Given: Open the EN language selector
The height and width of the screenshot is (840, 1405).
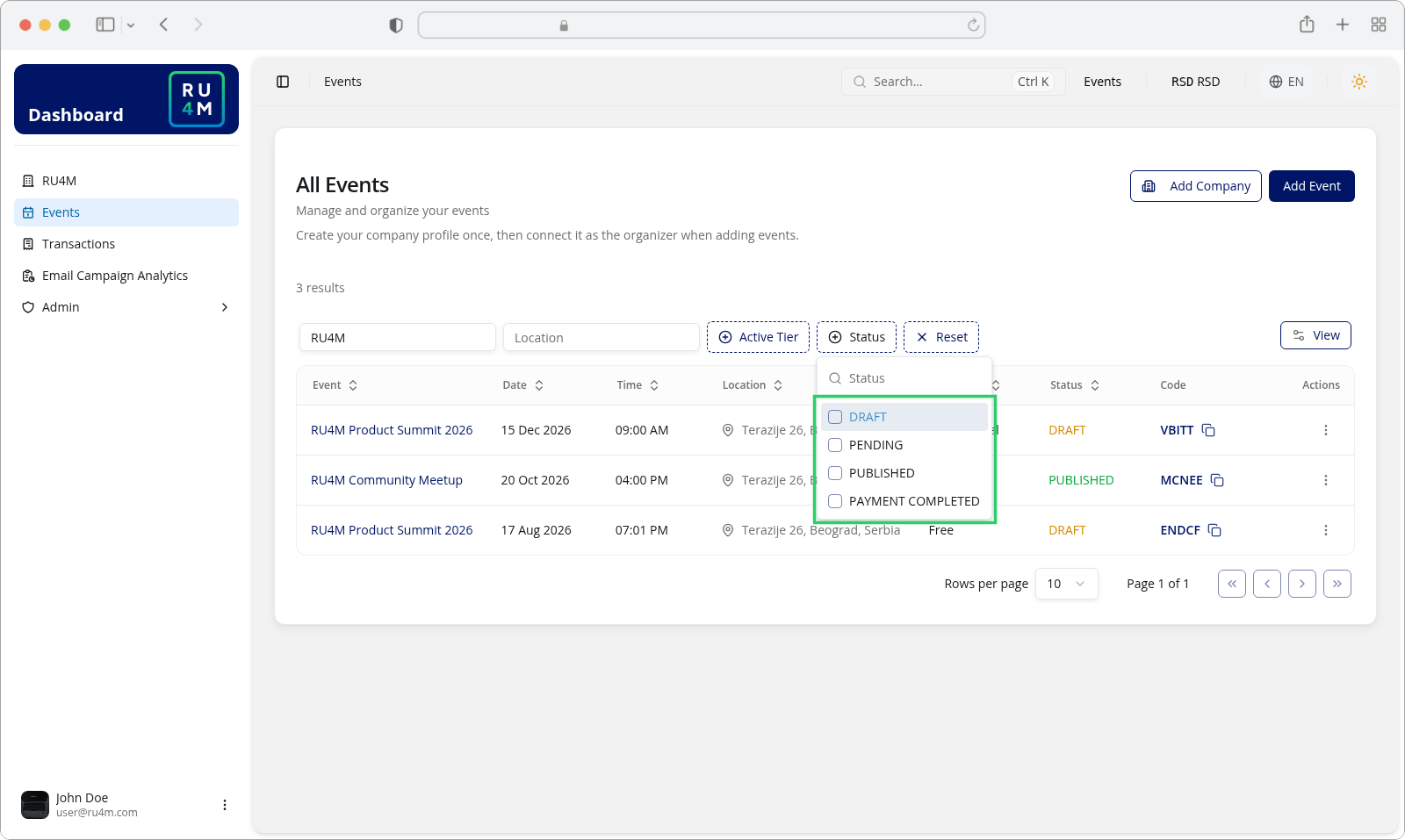Looking at the screenshot, I should [1286, 82].
